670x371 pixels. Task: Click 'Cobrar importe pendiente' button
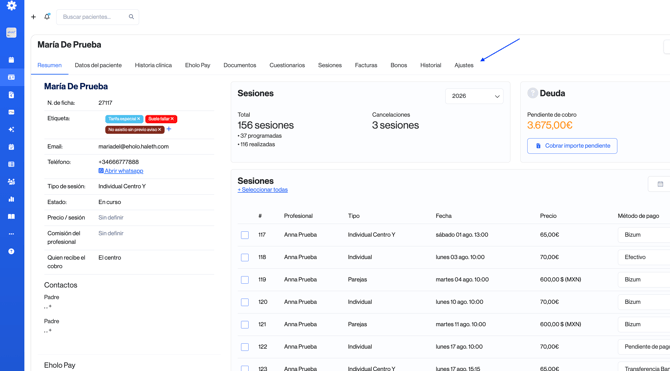[x=572, y=146]
